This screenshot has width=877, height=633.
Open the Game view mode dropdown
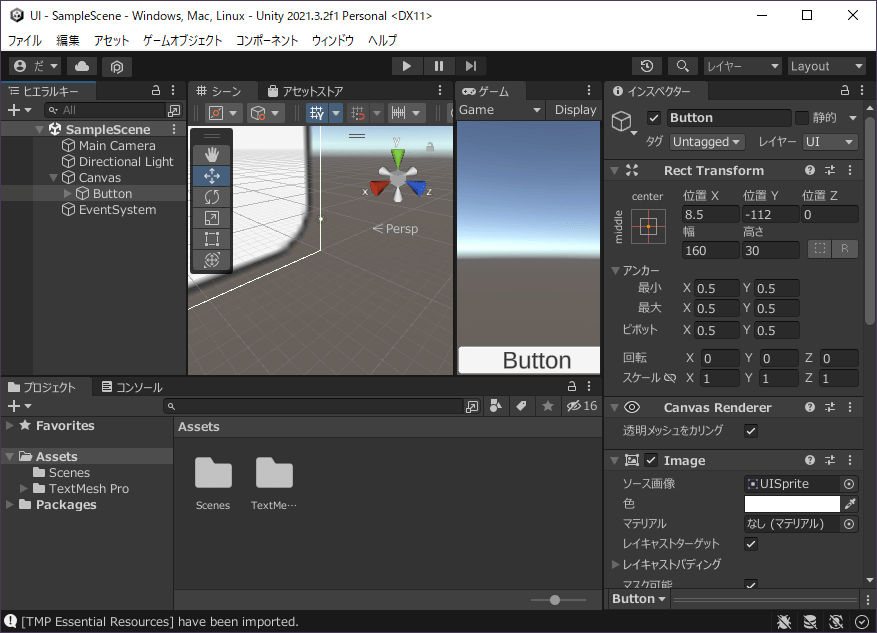click(500, 110)
